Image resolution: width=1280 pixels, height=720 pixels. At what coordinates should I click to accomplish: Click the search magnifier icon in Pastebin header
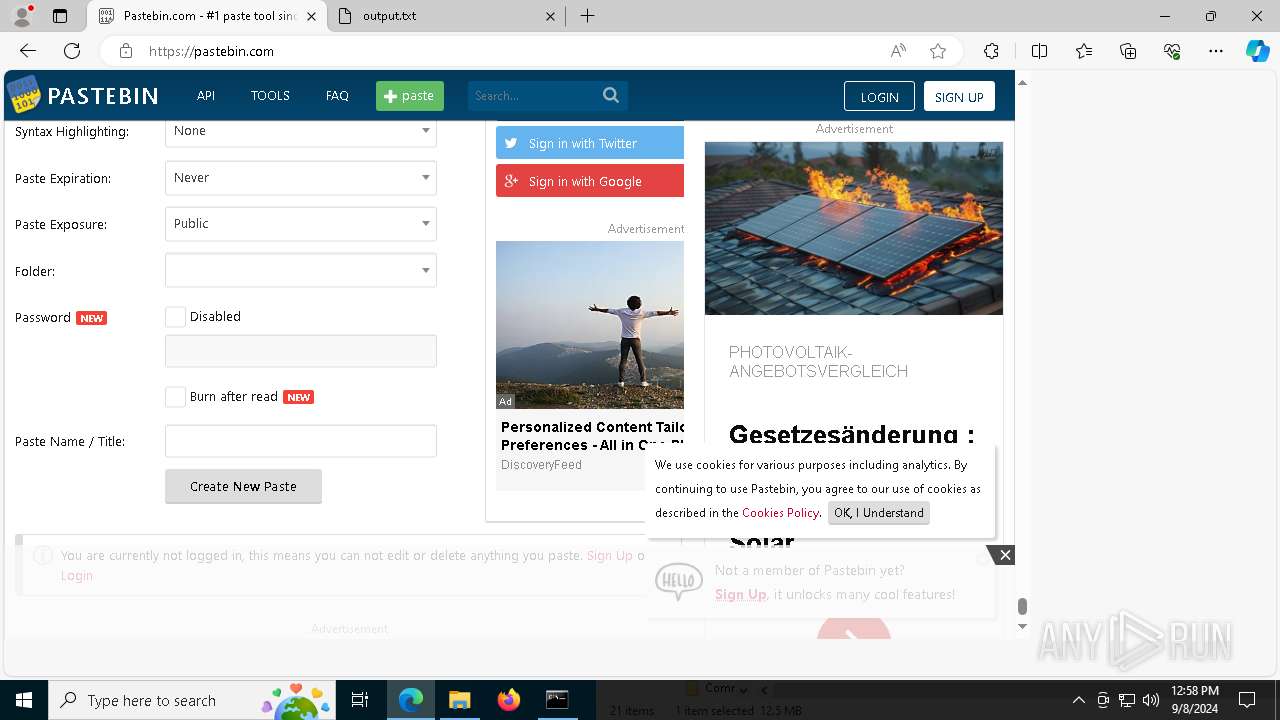click(611, 95)
